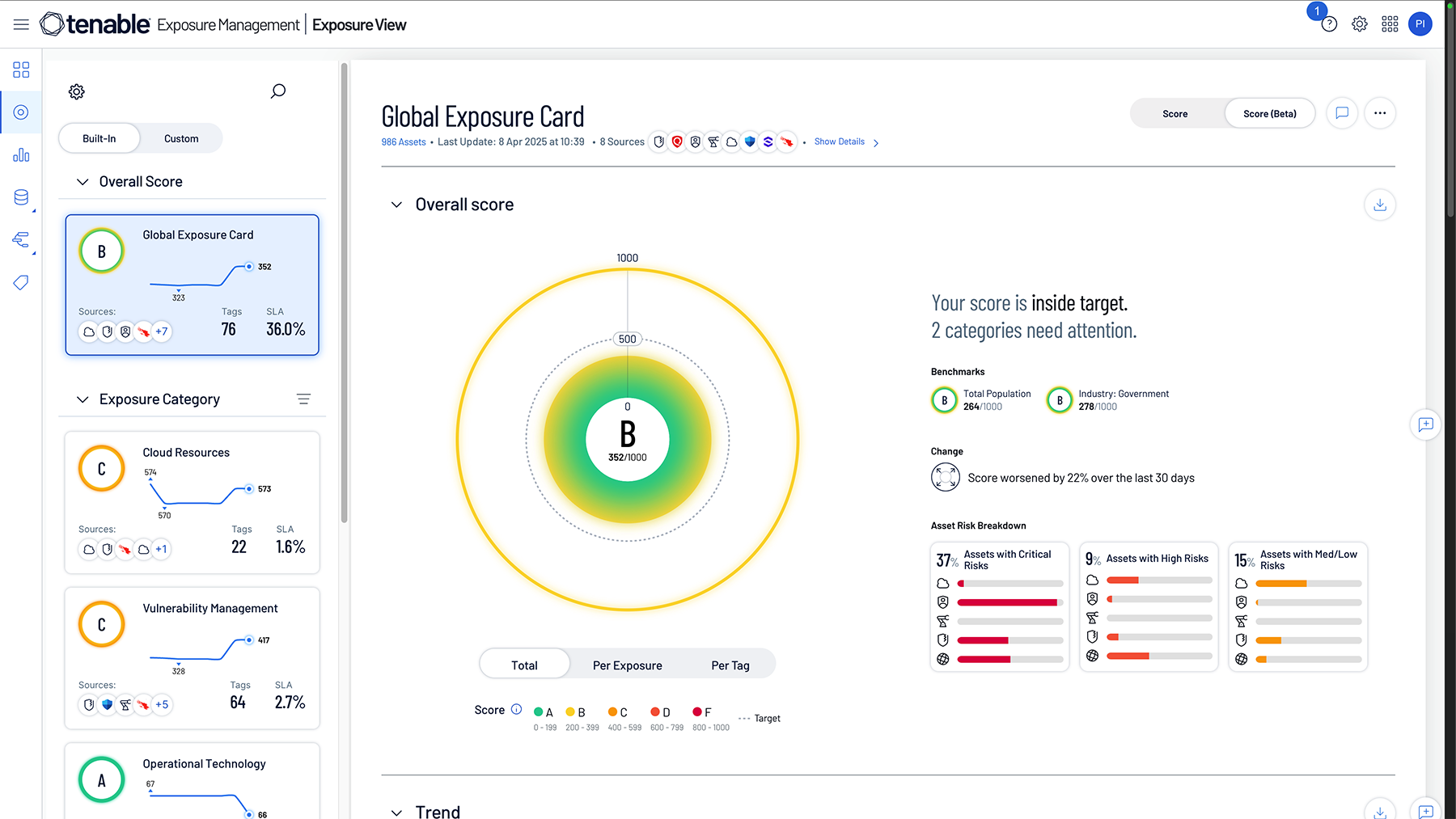Collapse the Overall Score sidebar section
Image resolution: width=1456 pixels, height=819 pixels.
83,182
